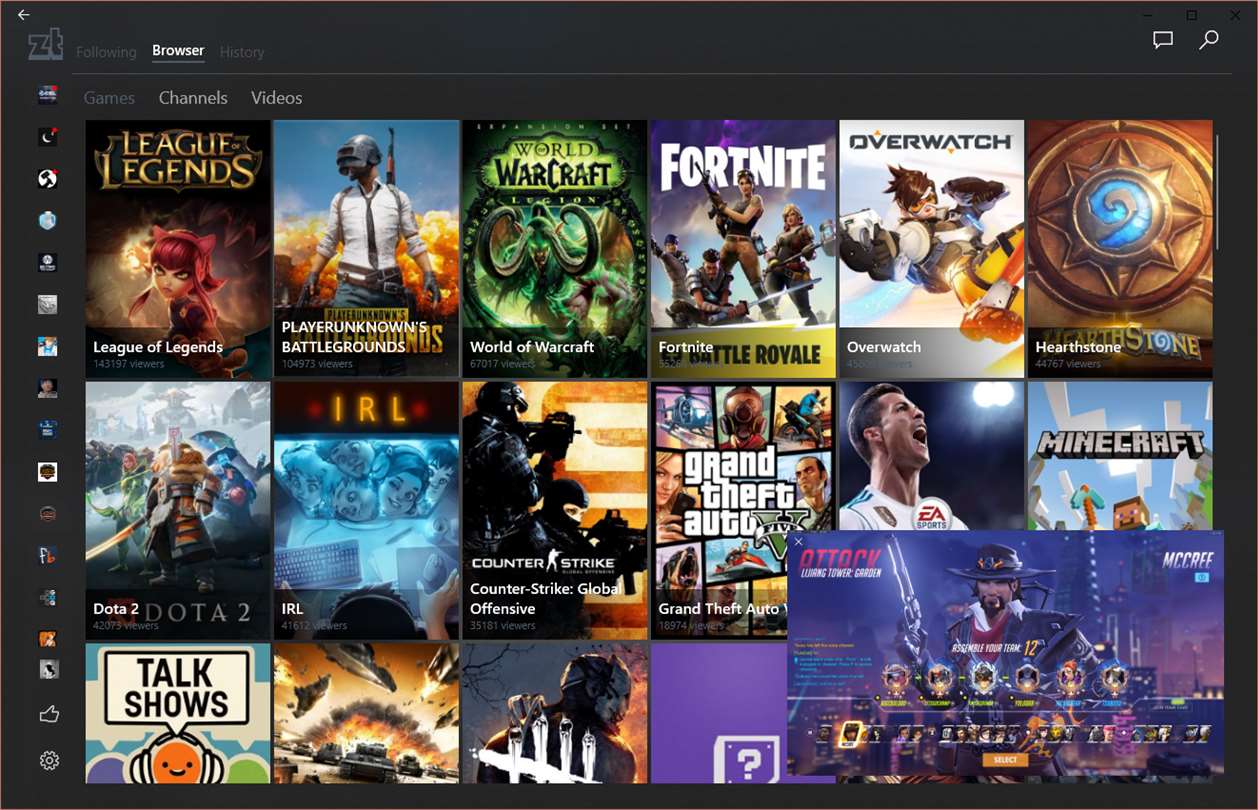Open the orange letter b channel avatar
The image size is (1258, 810).
point(48,555)
